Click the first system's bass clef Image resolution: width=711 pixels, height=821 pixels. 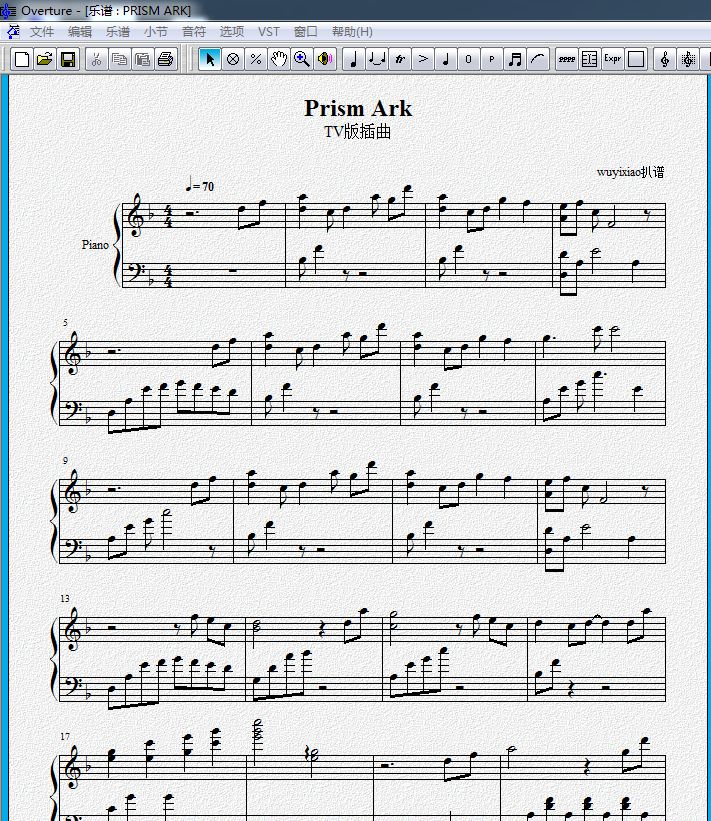point(136,272)
